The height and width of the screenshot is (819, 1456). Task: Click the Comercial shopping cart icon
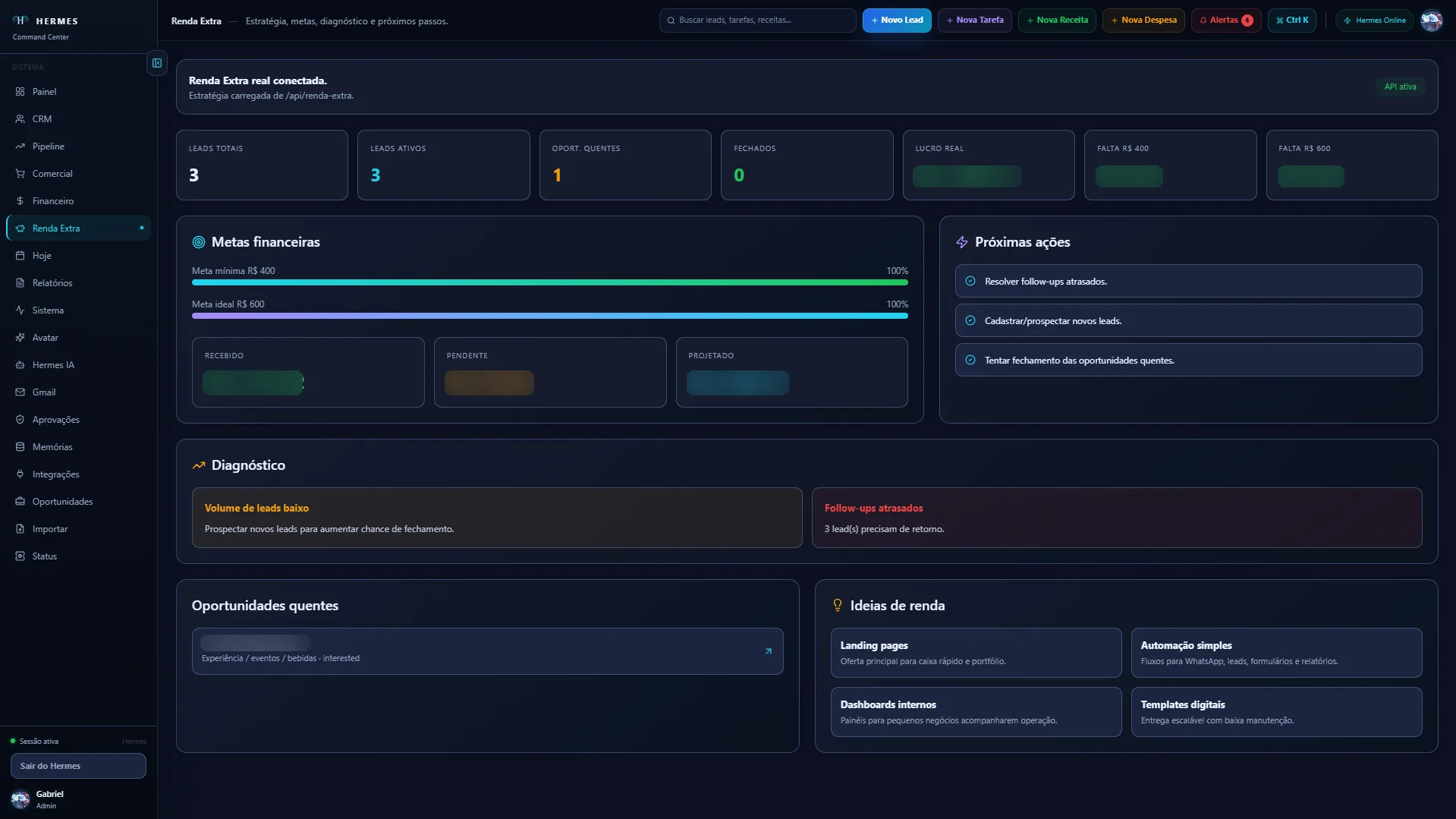pos(20,174)
